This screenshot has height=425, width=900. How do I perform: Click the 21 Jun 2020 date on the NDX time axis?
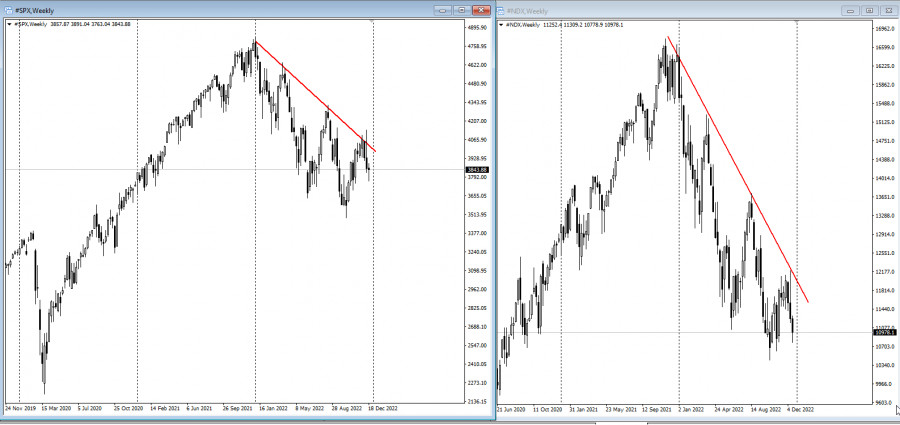[x=512, y=409]
